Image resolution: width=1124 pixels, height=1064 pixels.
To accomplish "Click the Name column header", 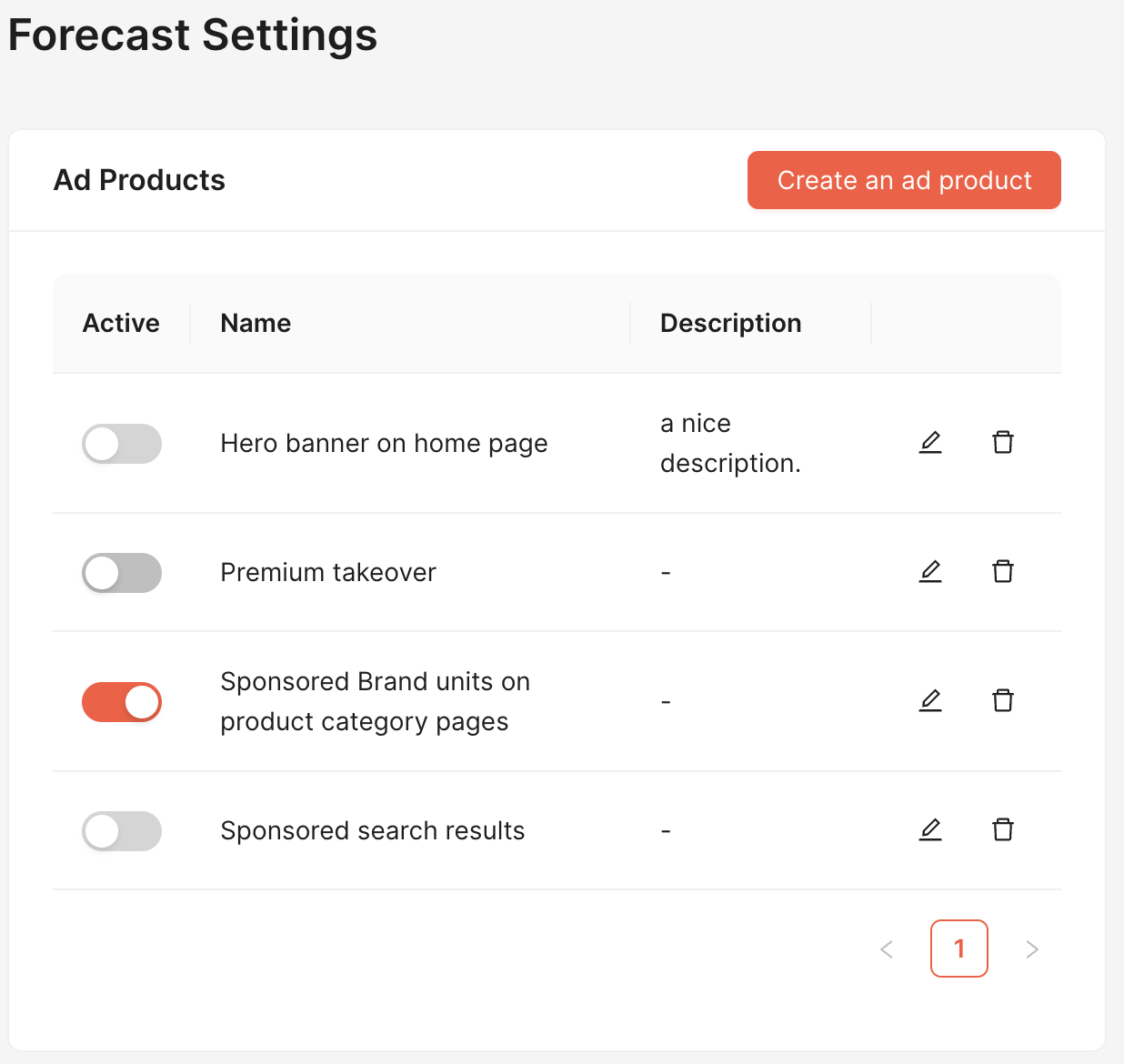I will (x=256, y=323).
